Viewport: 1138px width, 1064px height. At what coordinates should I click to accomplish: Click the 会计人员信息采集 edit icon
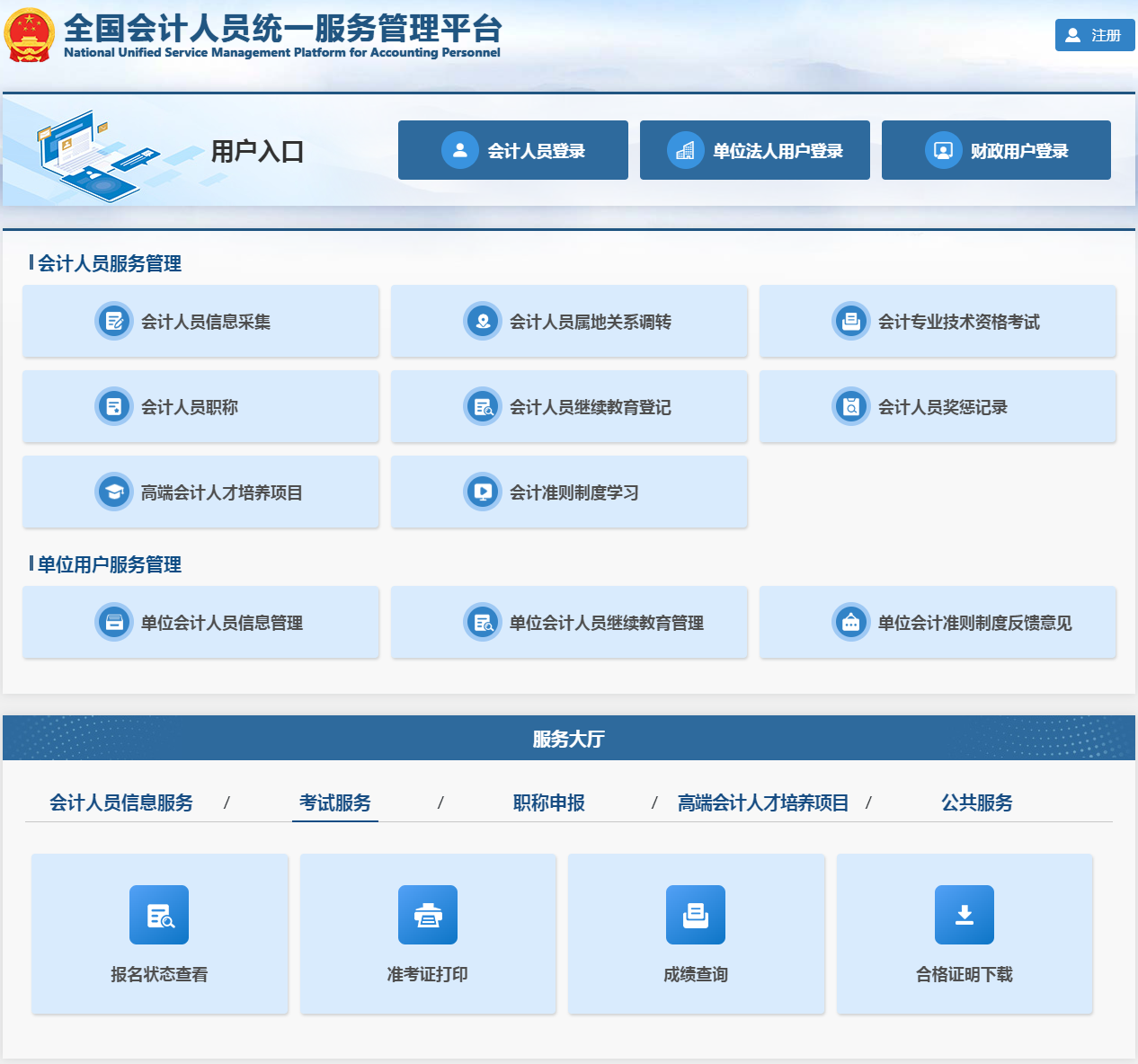114,322
